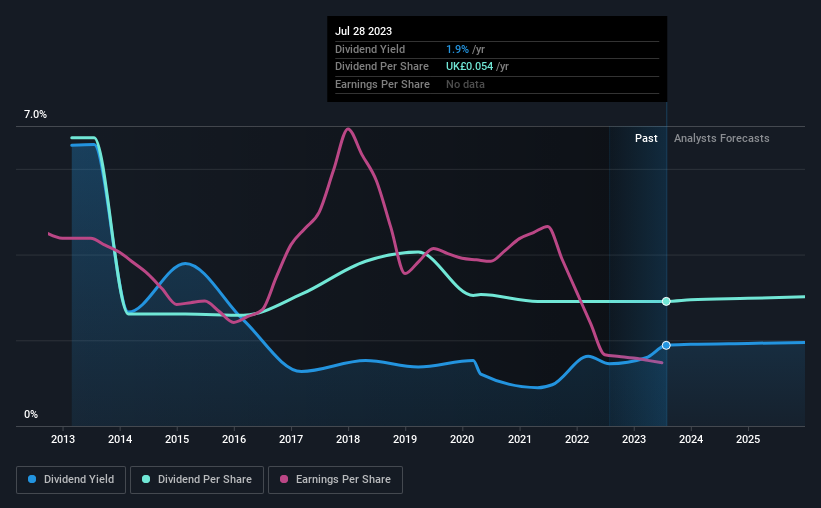The height and width of the screenshot is (508, 821).
Task: Click the Past section label
Action: (646, 138)
